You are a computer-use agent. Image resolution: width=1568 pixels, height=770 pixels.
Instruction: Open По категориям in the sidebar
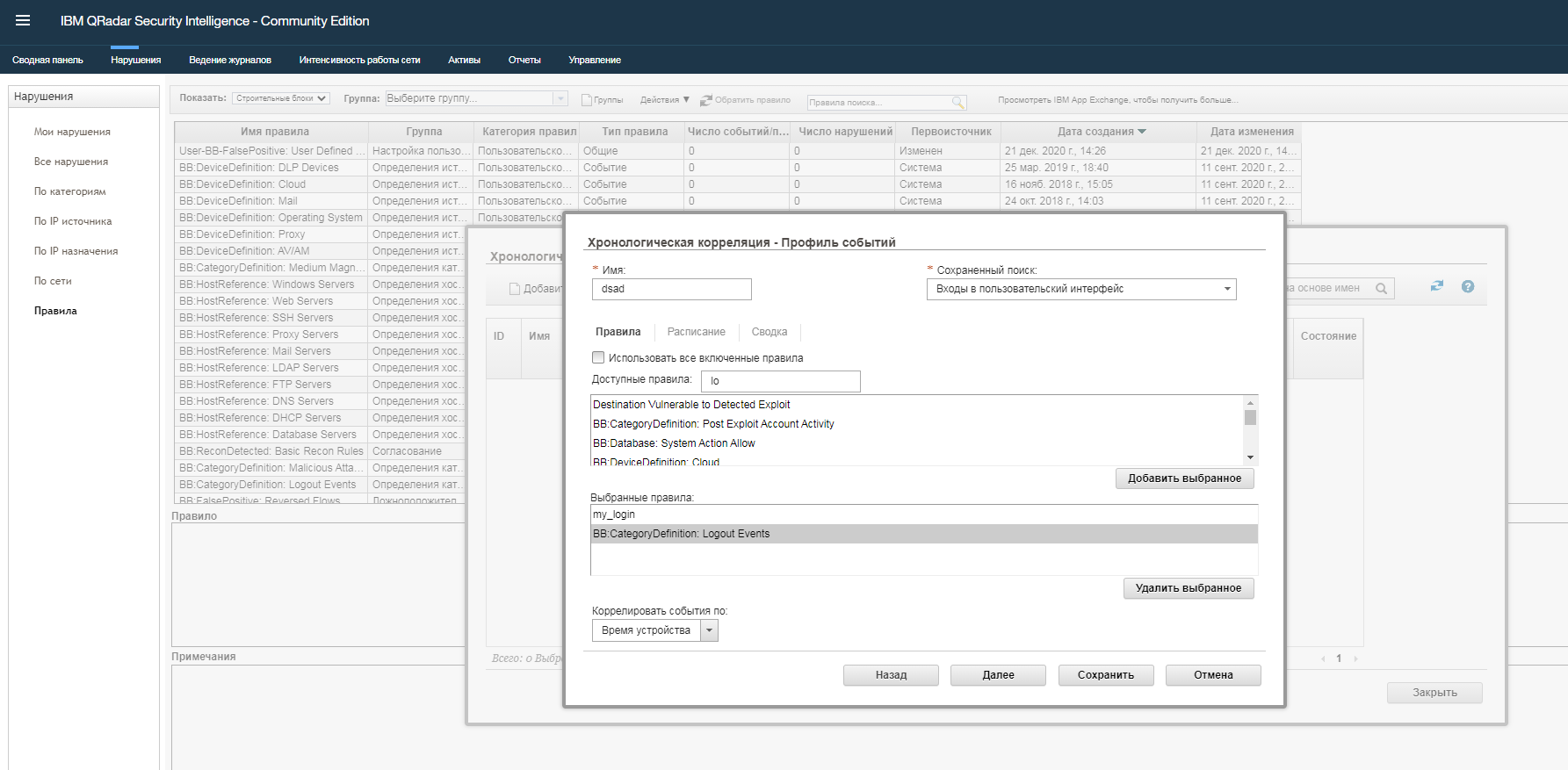(69, 191)
